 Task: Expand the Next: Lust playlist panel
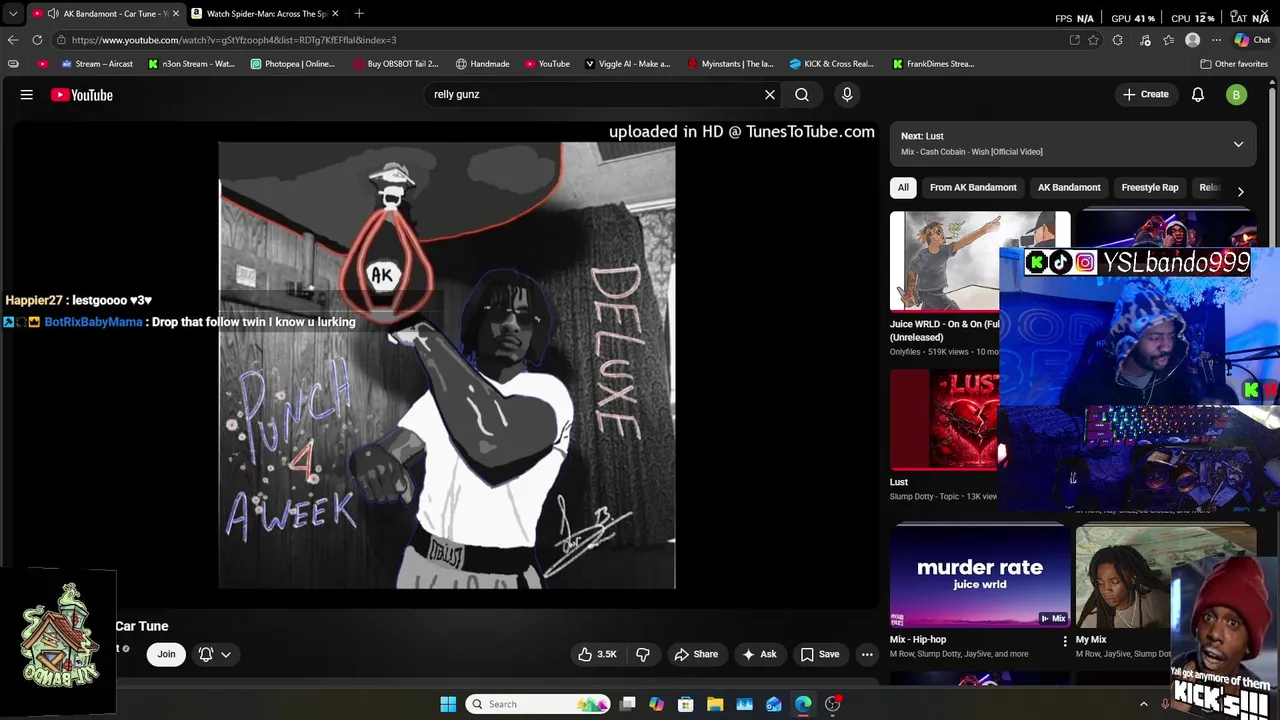click(x=1238, y=144)
